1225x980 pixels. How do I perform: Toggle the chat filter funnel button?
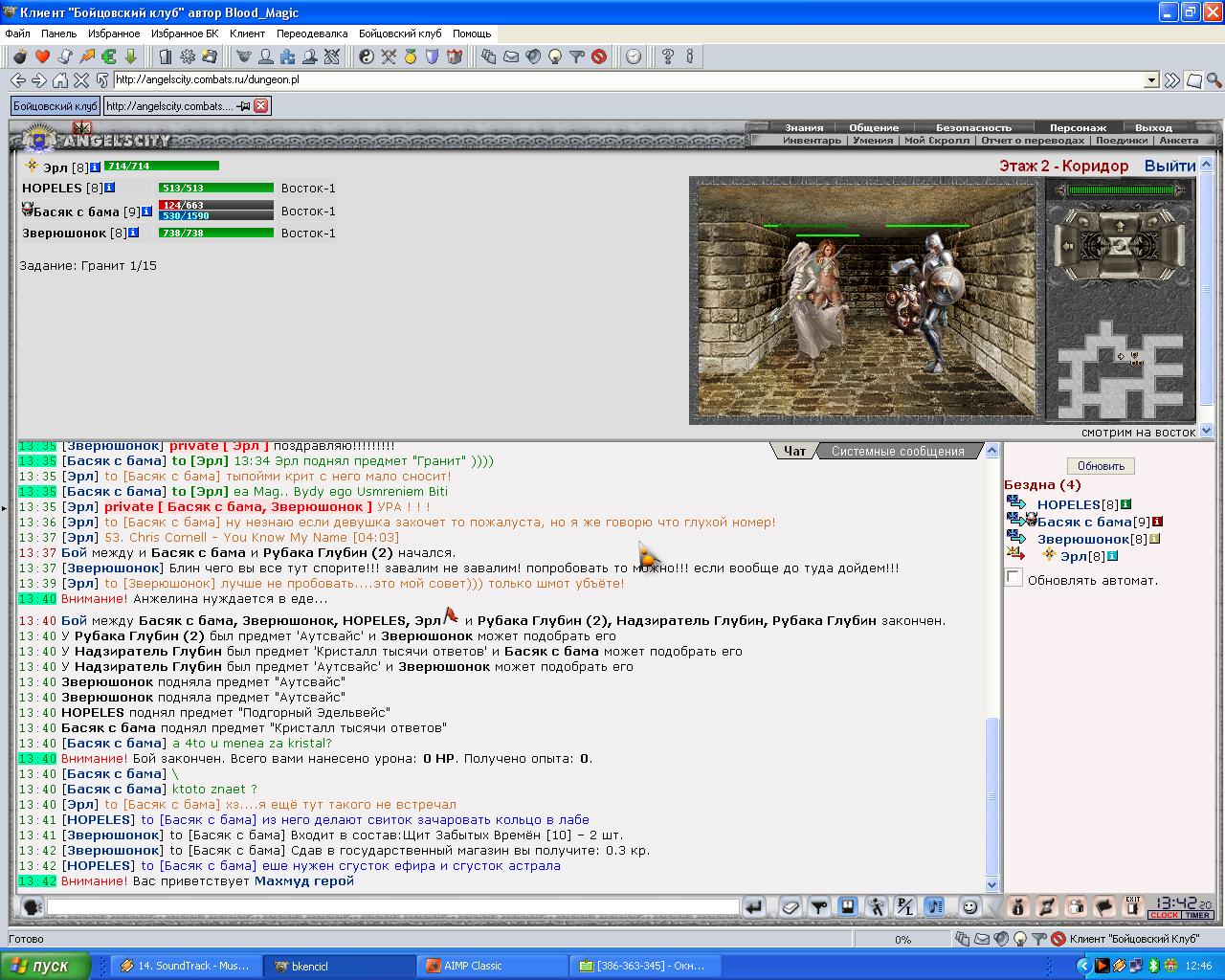[x=818, y=906]
